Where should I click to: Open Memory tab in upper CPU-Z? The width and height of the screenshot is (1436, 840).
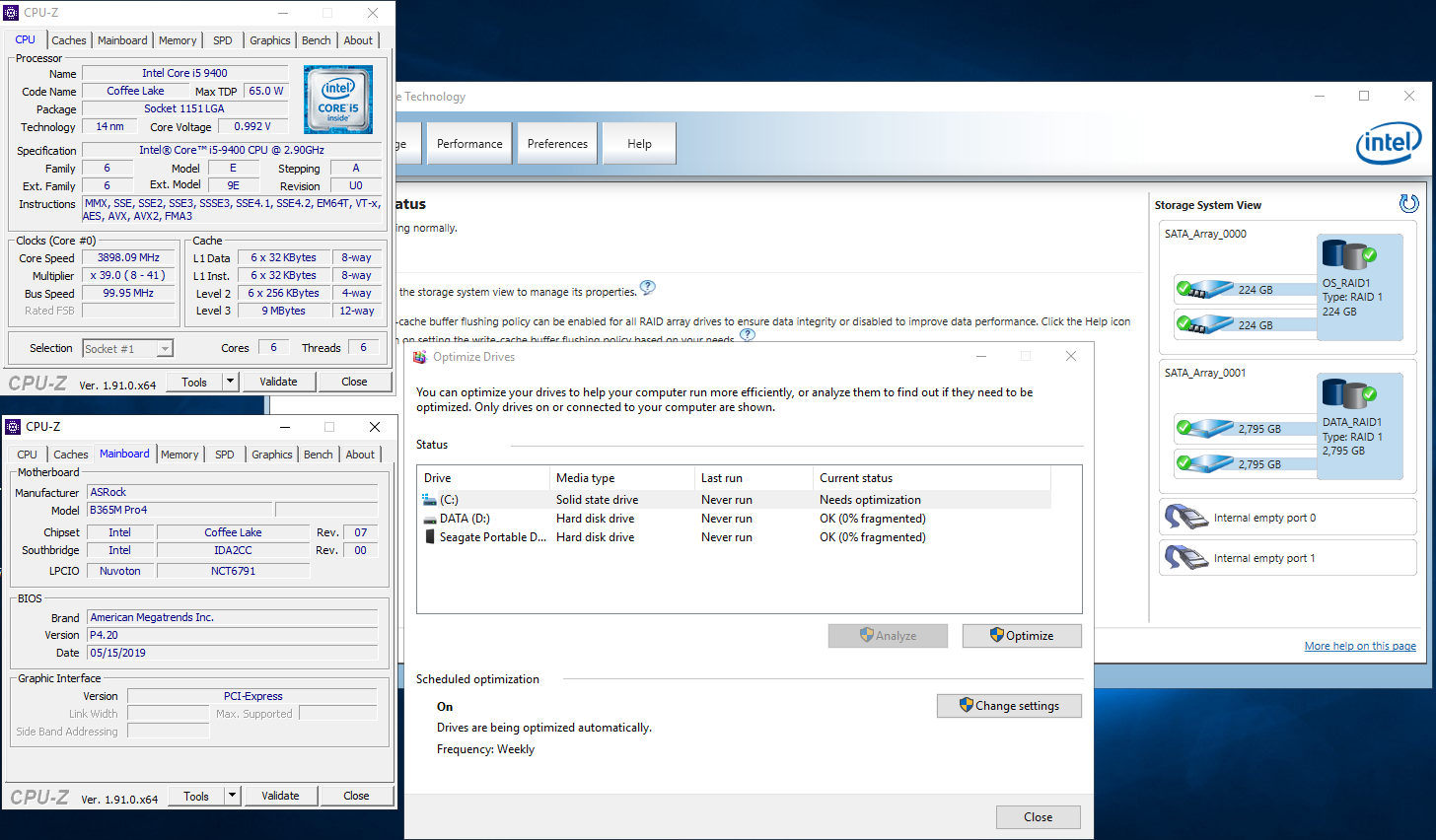pyautogui.click(x=178, y=40)
